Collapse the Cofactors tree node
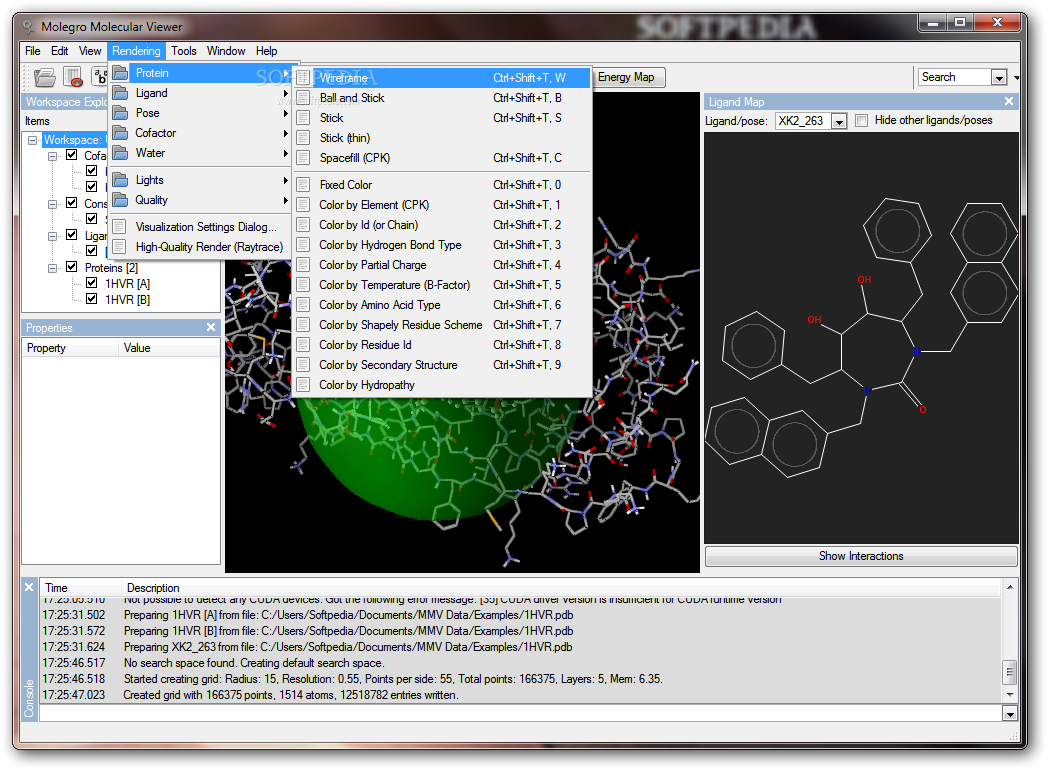 52,156
